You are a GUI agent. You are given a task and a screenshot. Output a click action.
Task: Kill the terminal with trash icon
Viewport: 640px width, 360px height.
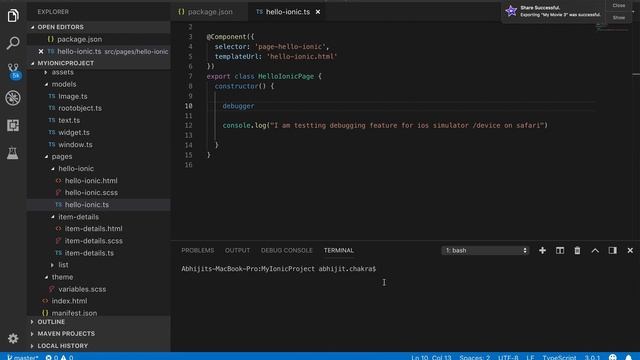pos(577,250)
